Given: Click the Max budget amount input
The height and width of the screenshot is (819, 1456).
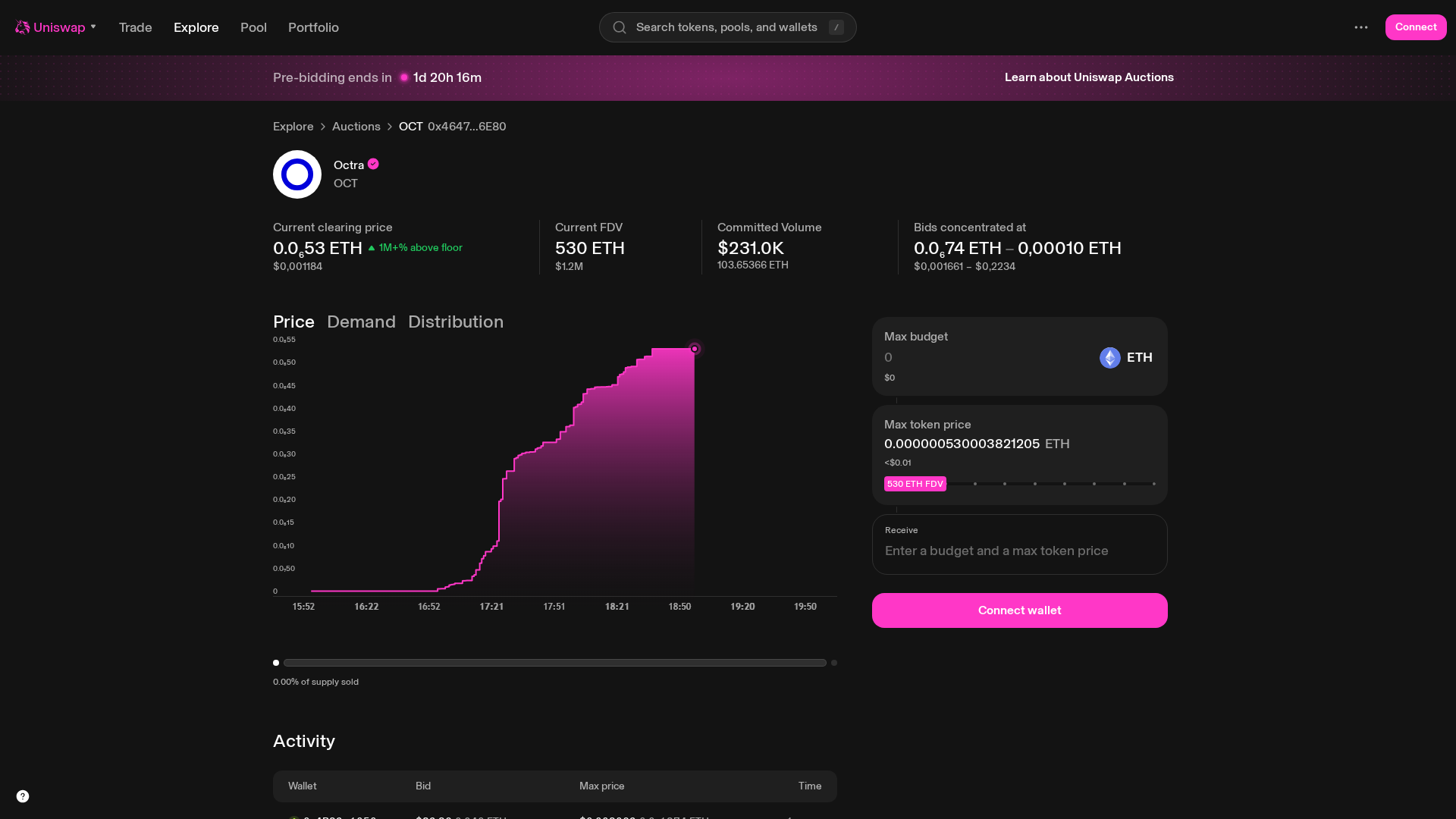Looking at the screenshot, I should pos(986,357).
